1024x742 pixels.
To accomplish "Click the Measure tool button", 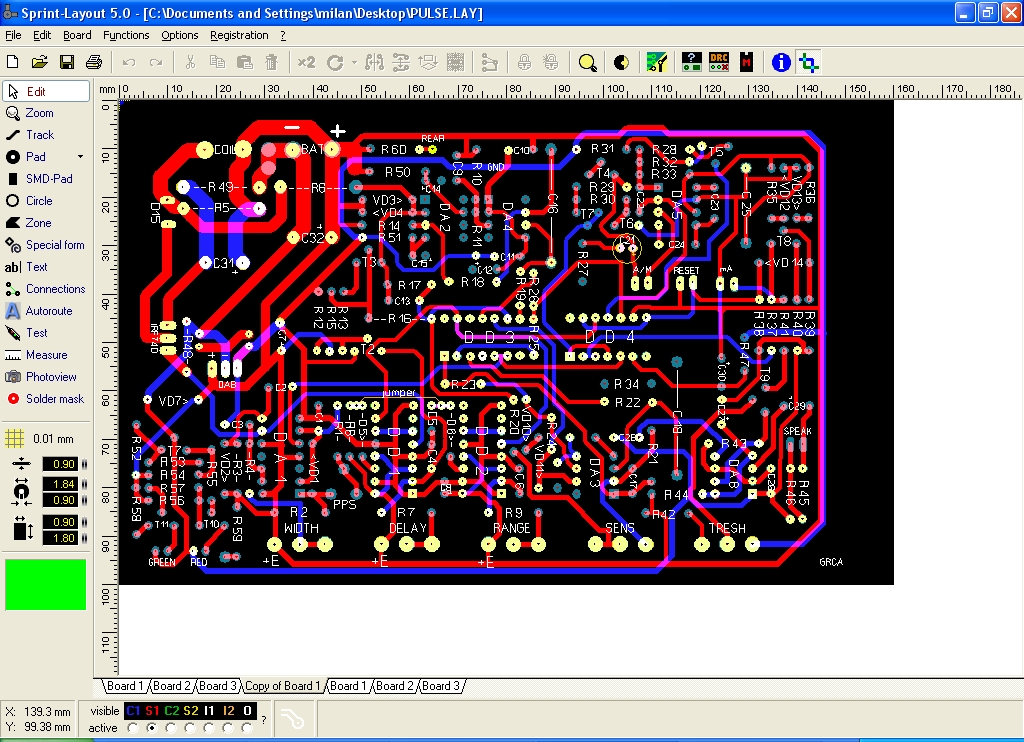I will click(x=46, y=355).
